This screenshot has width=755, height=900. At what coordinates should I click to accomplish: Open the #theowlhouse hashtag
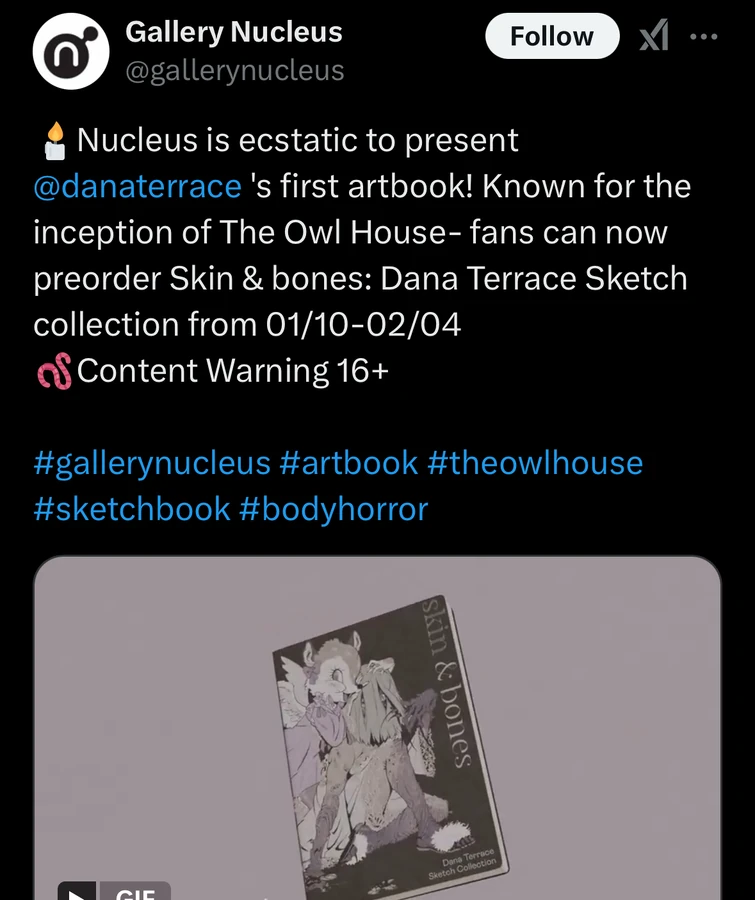coord(535,463)
